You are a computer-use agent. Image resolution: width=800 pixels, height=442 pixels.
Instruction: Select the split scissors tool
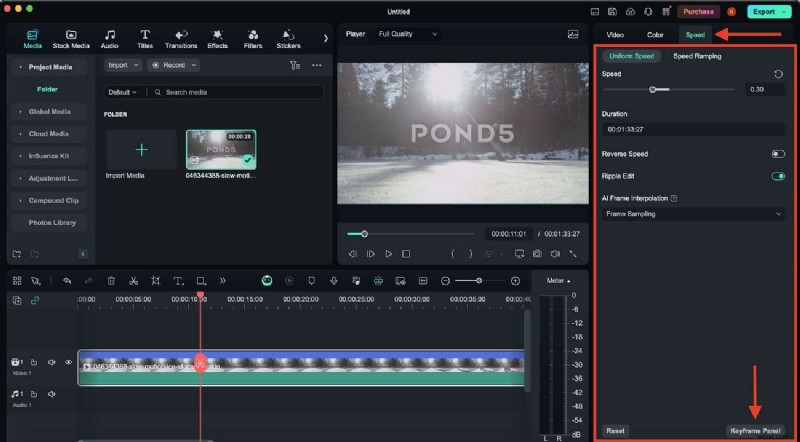coord(133,281)
